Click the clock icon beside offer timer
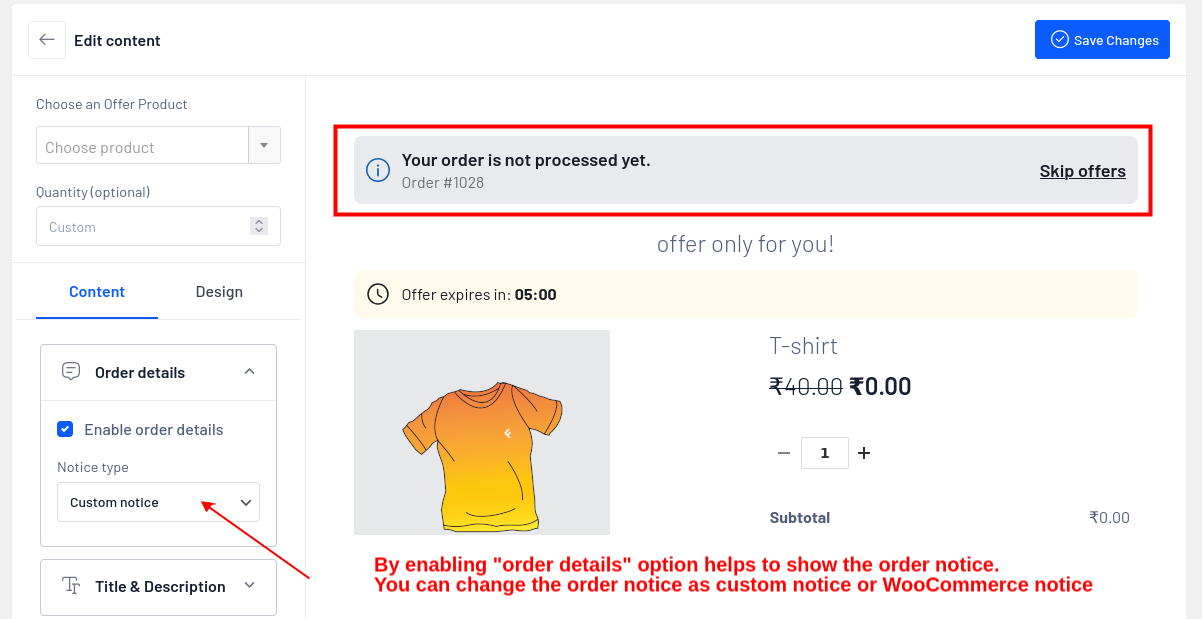The width and height of the screenshot is (1202, 619). (378, 294)
